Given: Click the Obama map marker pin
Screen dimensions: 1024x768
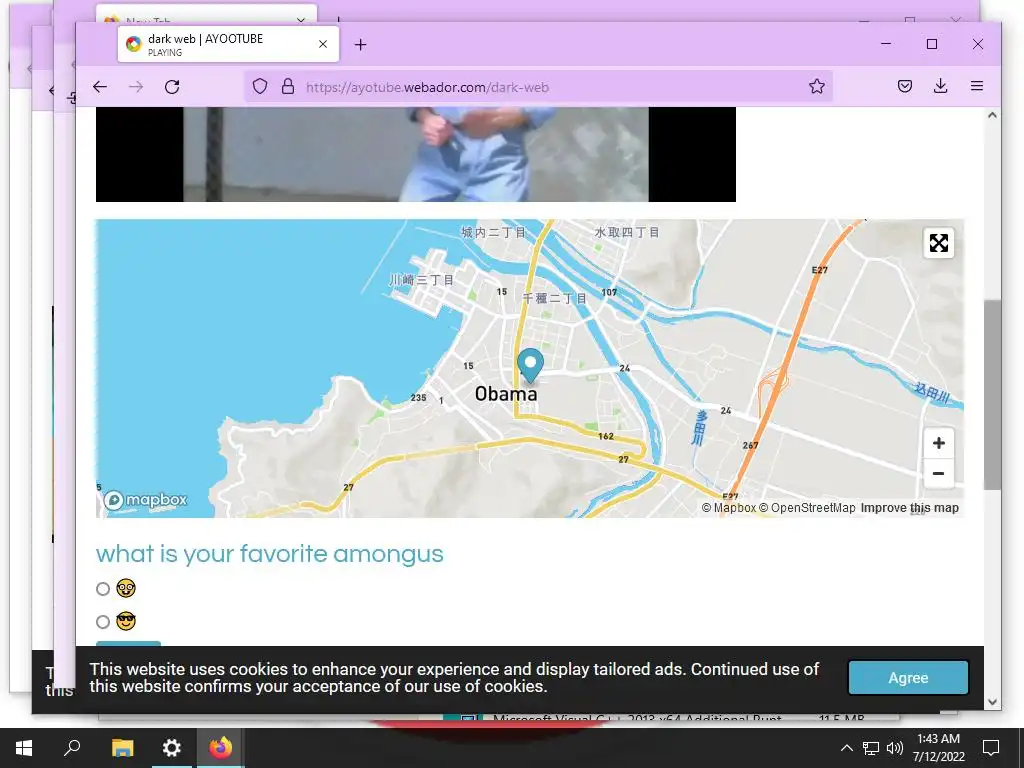Looking at the screenshot, I should [530, 364].
